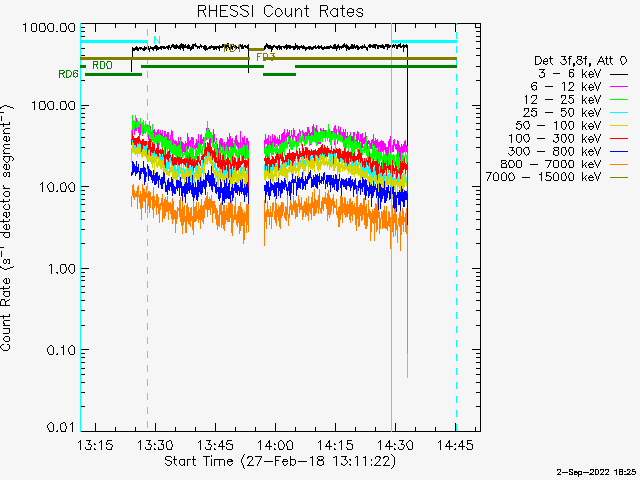Click the '100.00' y-axis tick label
This screenshot has height=480, width=640.
click(x=53, y=106)
